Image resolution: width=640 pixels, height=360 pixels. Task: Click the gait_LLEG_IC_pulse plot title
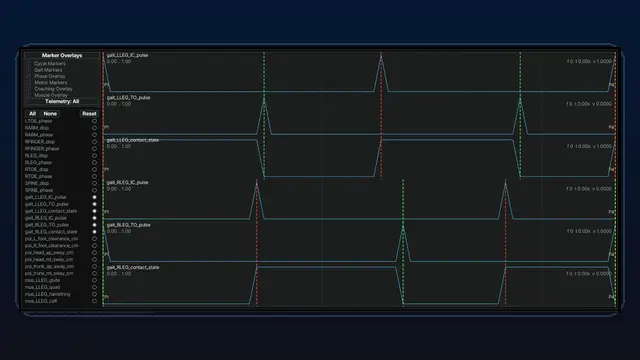coord(127,55)
